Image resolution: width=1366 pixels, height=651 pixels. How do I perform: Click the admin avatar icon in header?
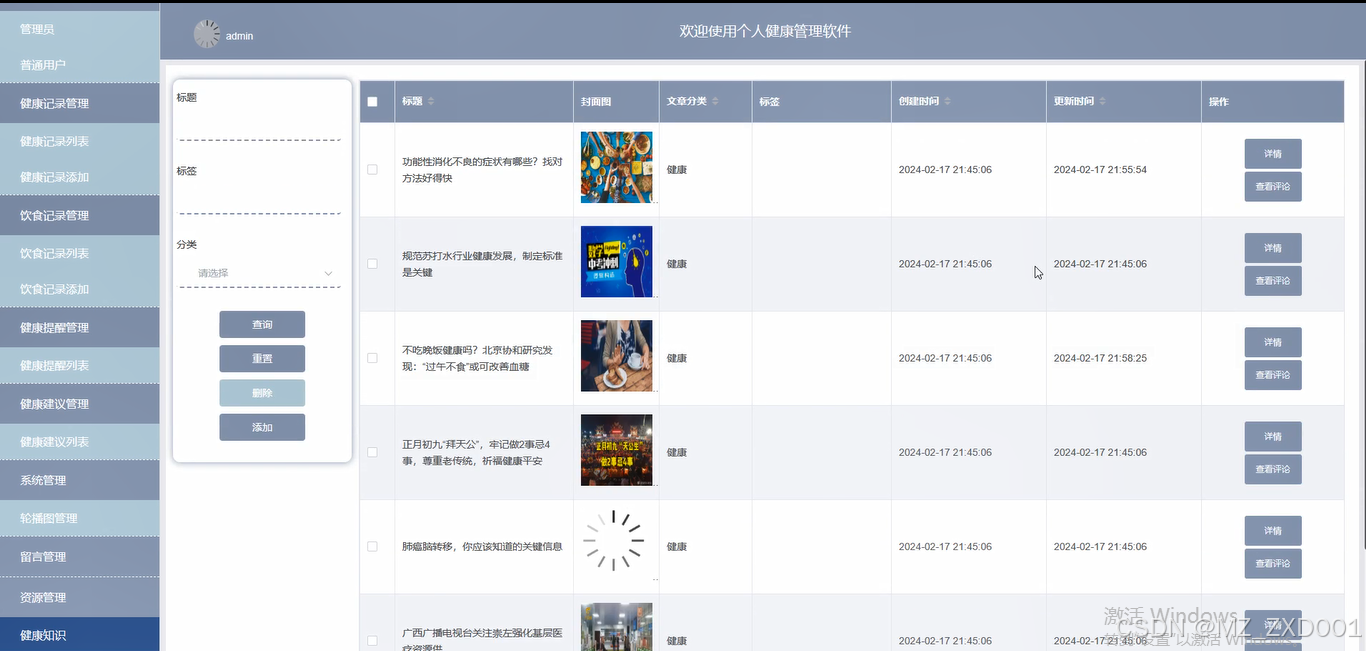coord(207,34)
